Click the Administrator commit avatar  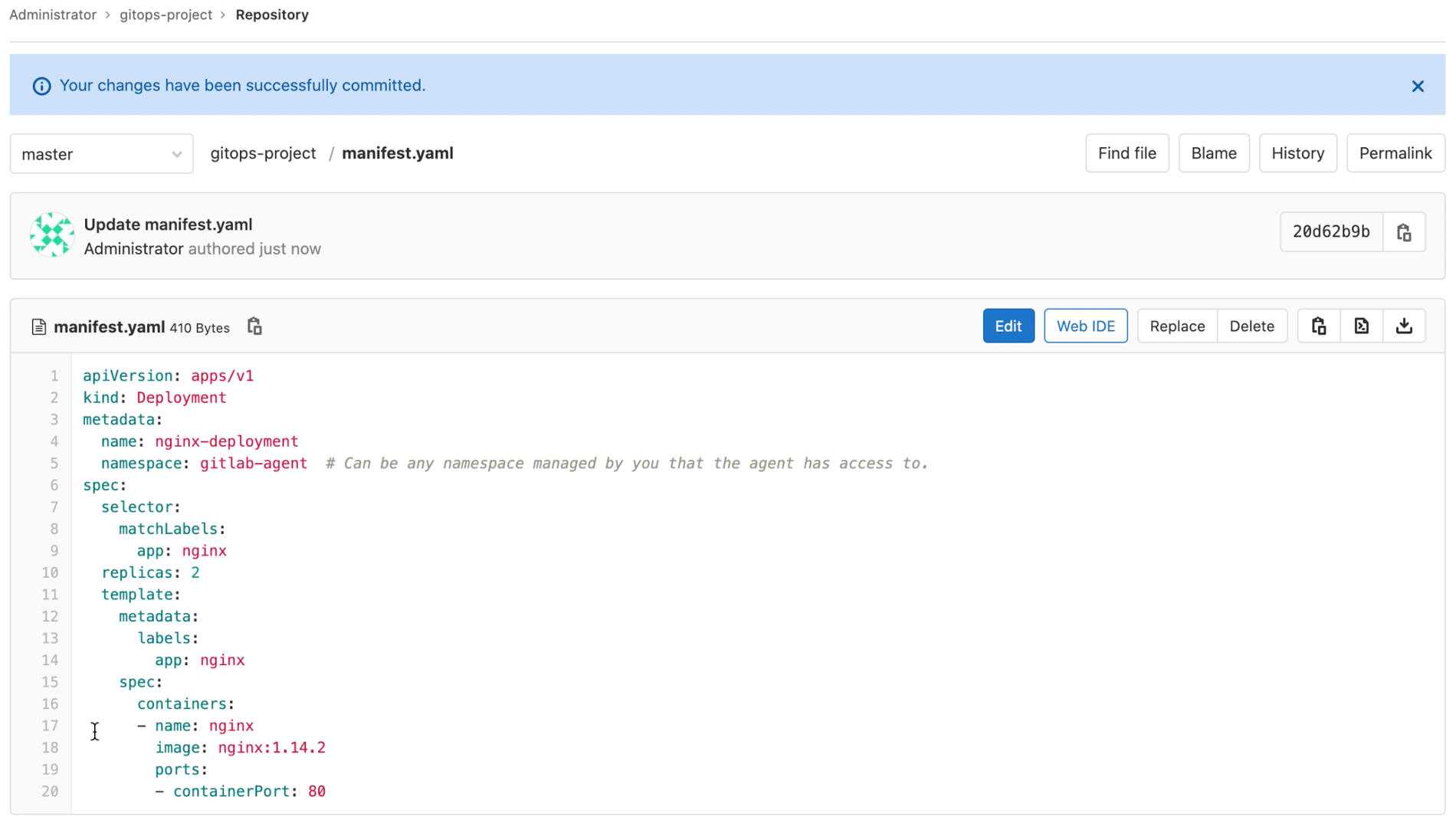[51, 235]
